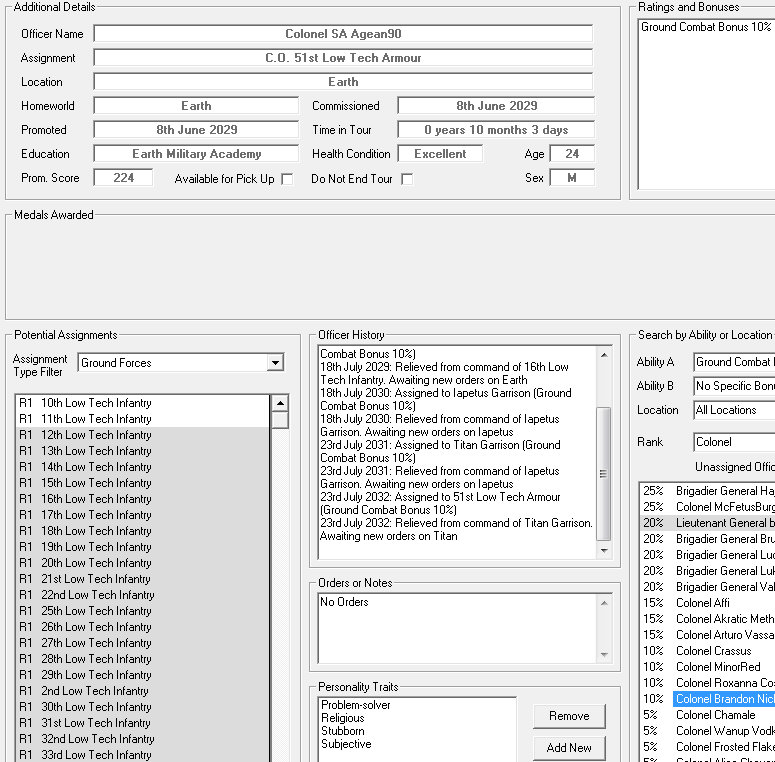Select Colonel Roxanna officer row
775x762 pixels.
pos(708,683)
